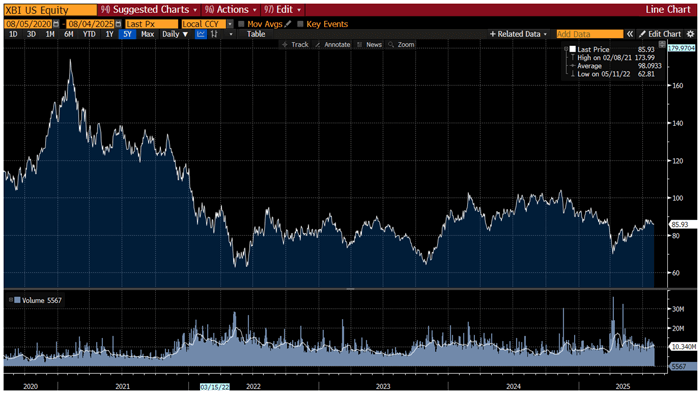
Task: Click the start date field 08/05/2020
Action: [x=29, y=24]
